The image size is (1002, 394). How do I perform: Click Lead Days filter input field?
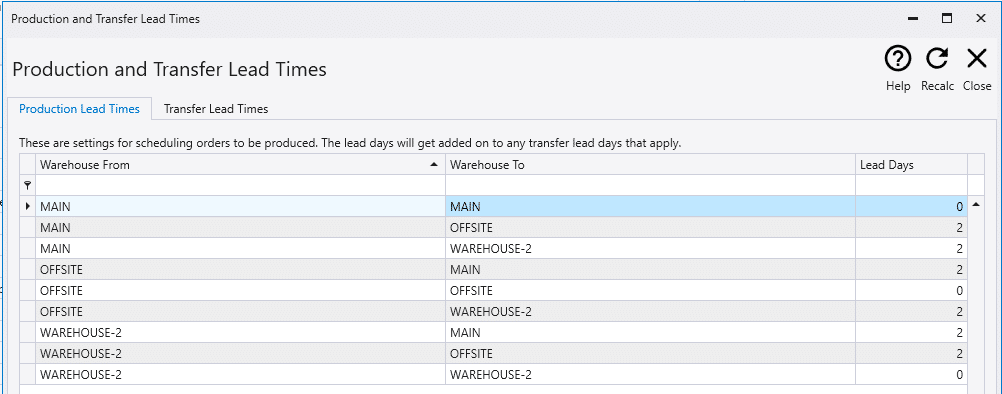tap(911, 186)
